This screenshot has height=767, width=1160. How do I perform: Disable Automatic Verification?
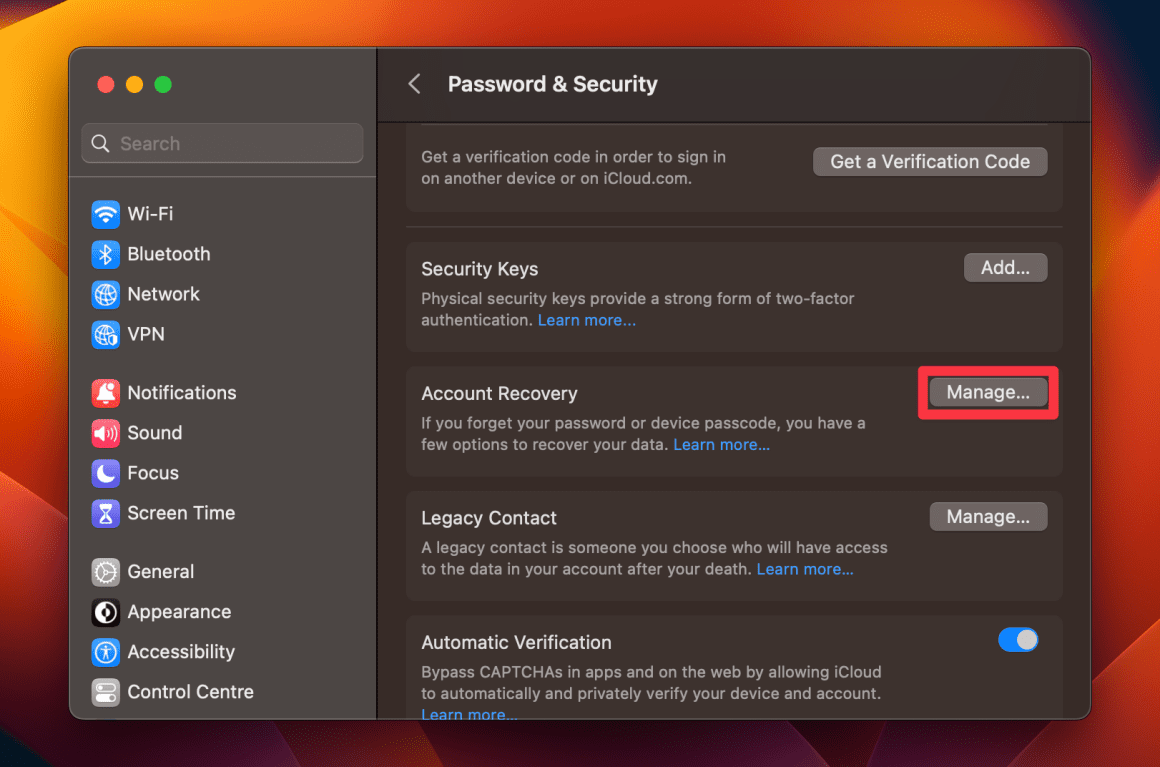click(1019, 639)
